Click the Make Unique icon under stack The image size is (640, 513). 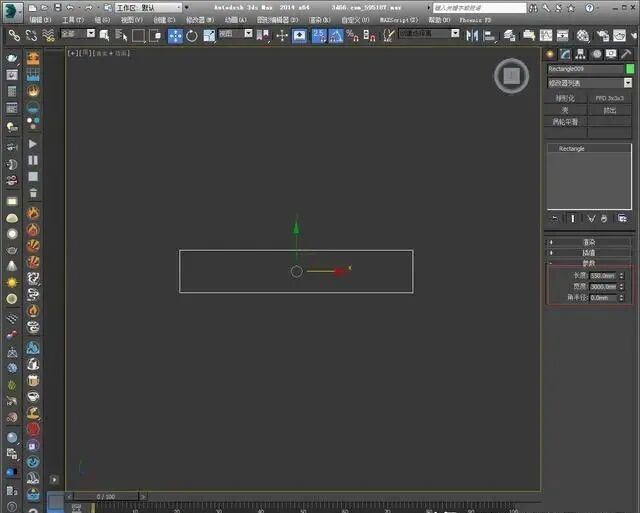591,219
